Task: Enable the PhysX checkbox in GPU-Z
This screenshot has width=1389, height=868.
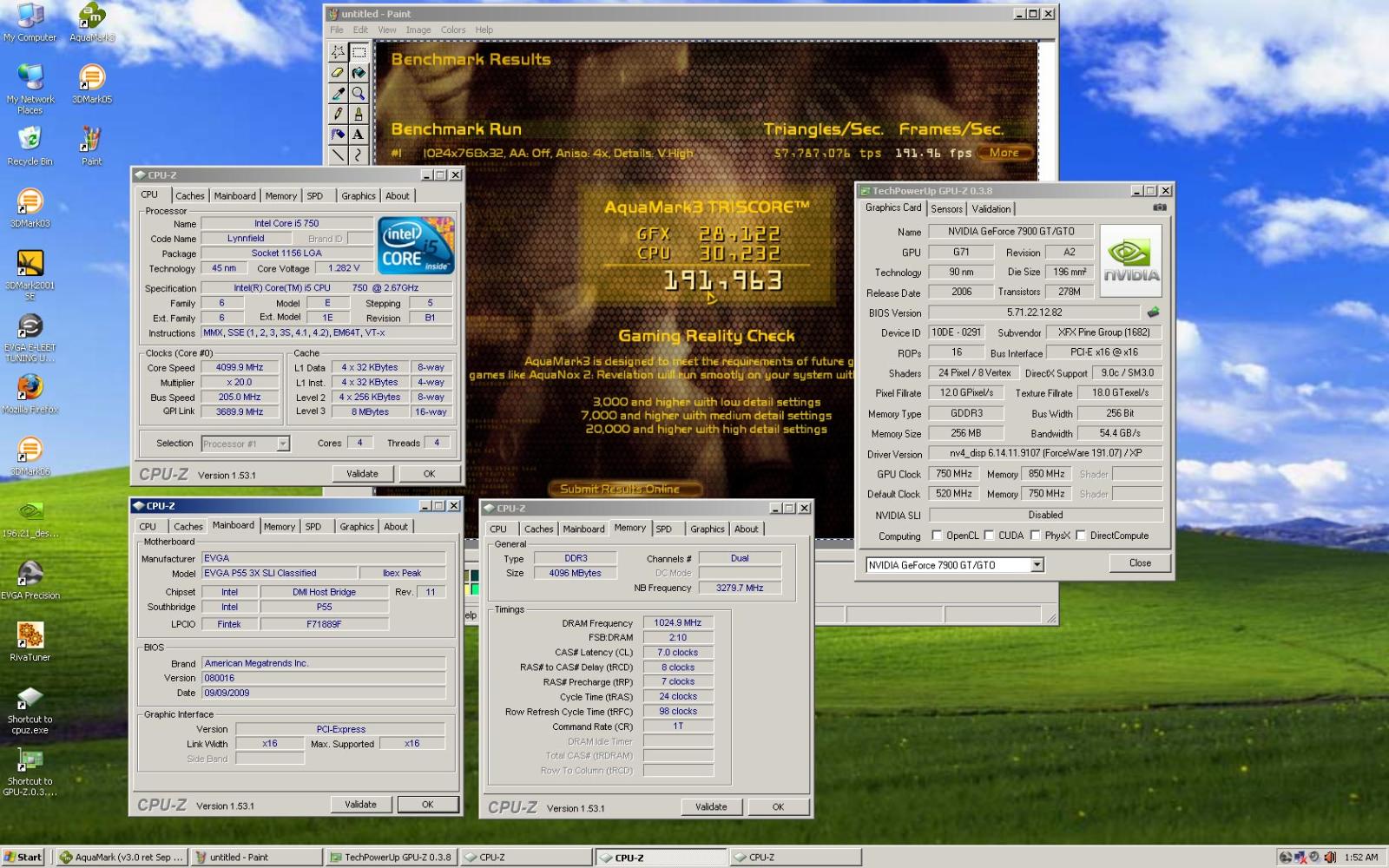Action: [1035, 536]
